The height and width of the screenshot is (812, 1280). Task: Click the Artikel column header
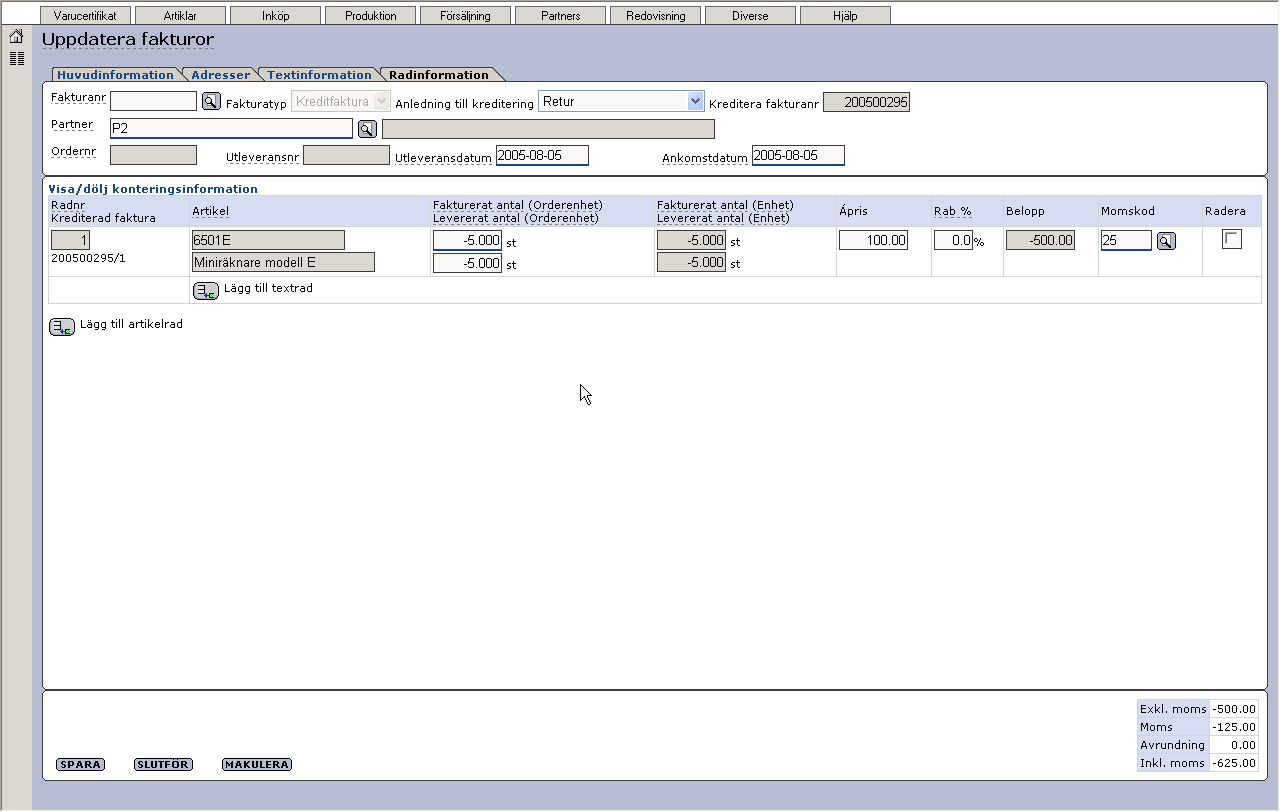click(211, 211)
